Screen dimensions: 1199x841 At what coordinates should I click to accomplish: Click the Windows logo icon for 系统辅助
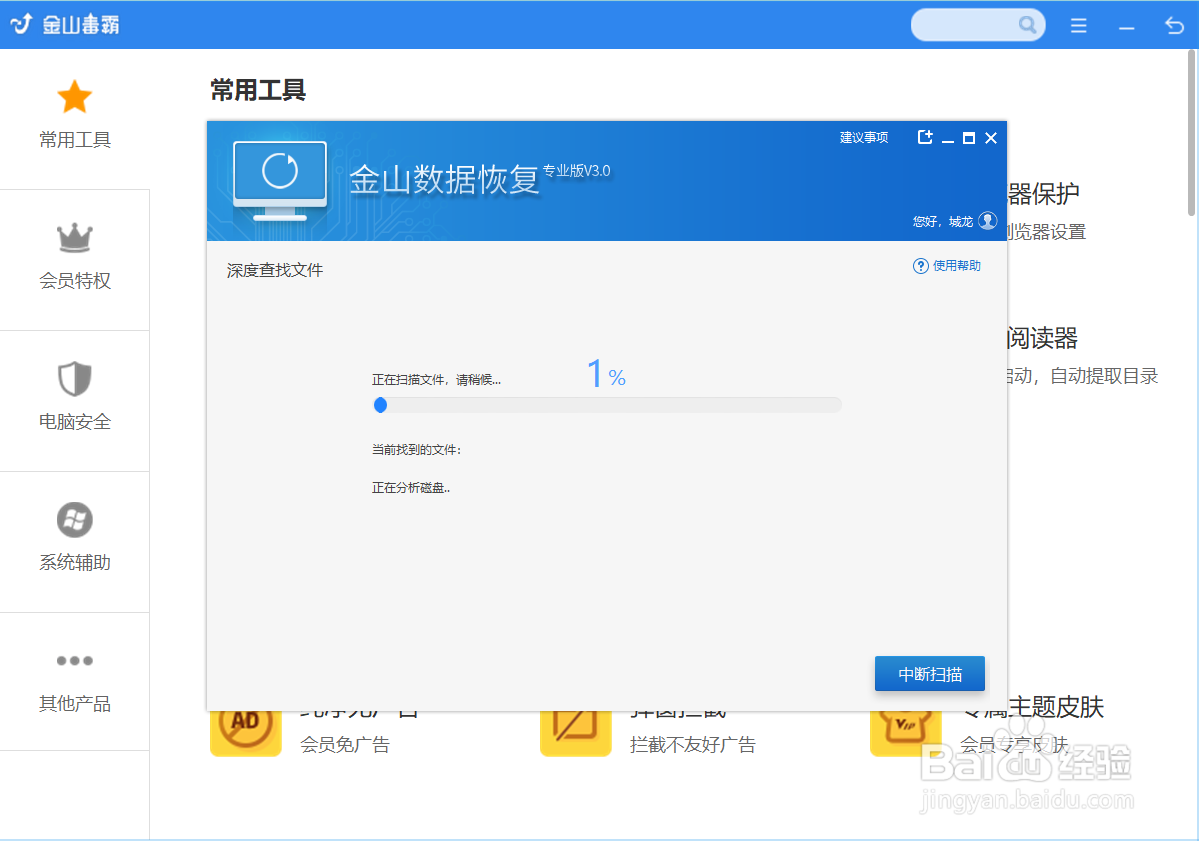click(x=74, y=520)
